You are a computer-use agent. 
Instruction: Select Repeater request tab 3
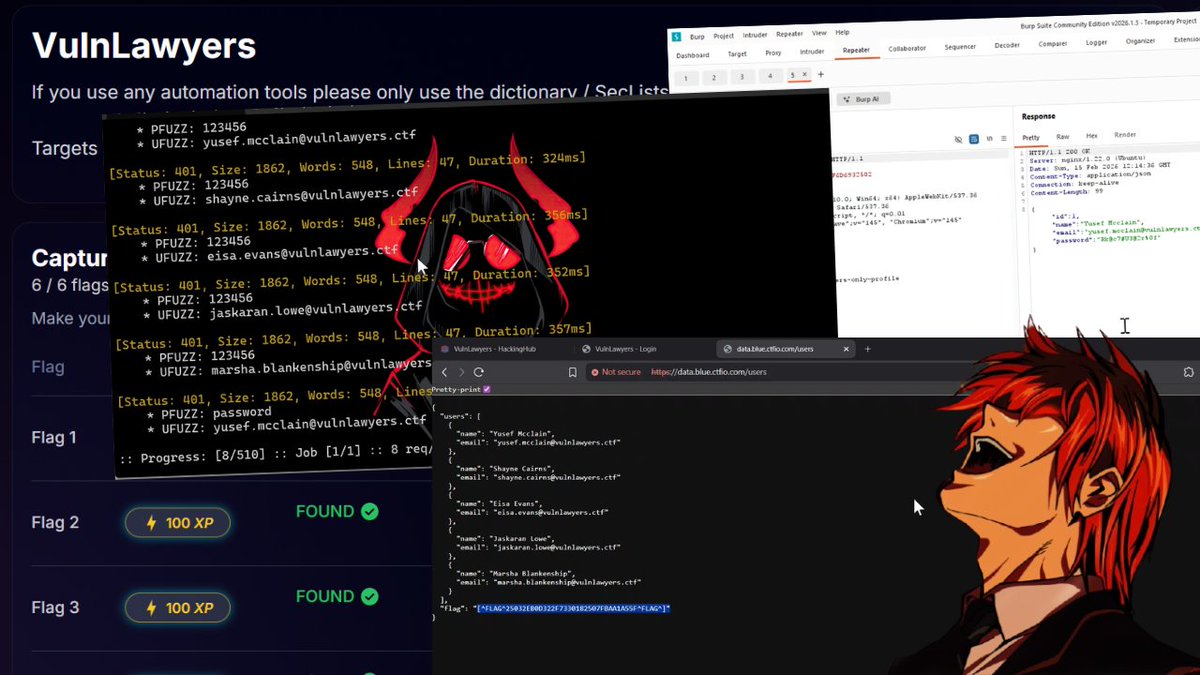(x=742, y=76)
